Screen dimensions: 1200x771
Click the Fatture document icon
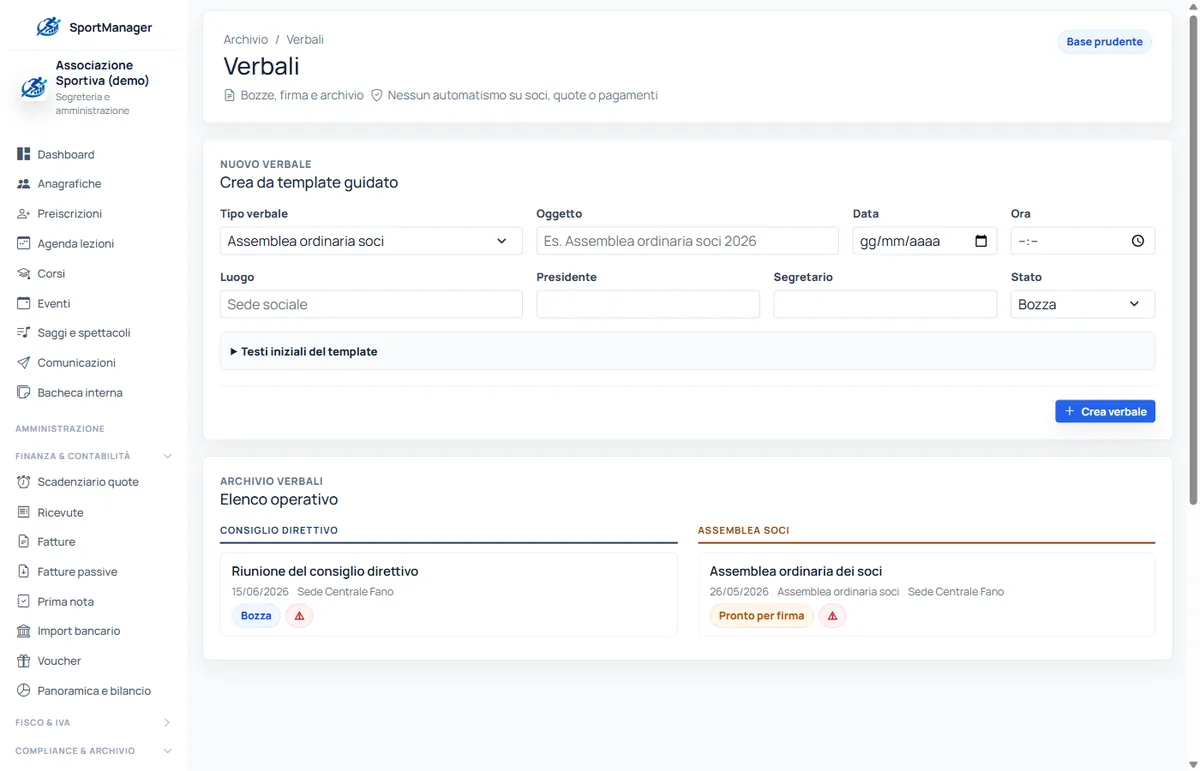24,541
